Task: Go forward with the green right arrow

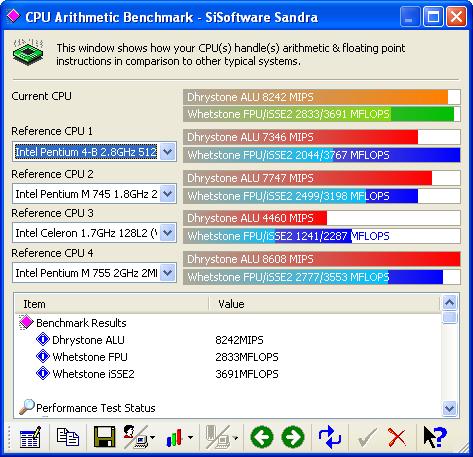Action: (293, 437)
